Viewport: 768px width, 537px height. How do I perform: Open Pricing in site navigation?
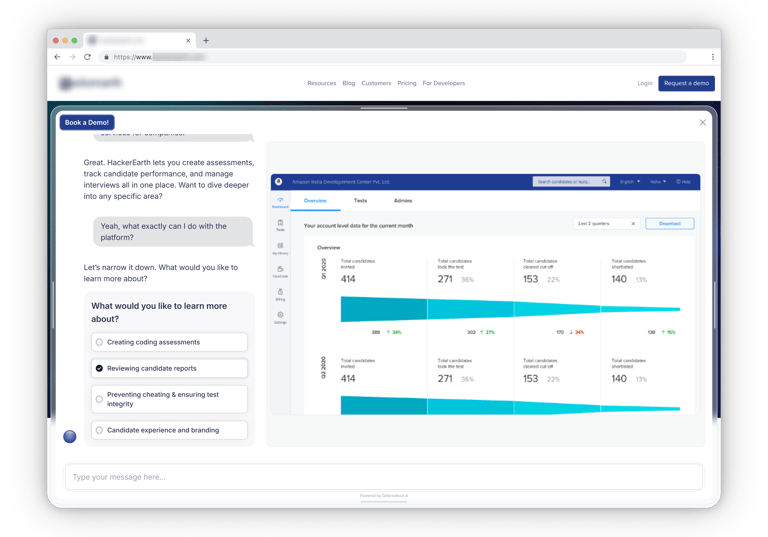point(407,83)
